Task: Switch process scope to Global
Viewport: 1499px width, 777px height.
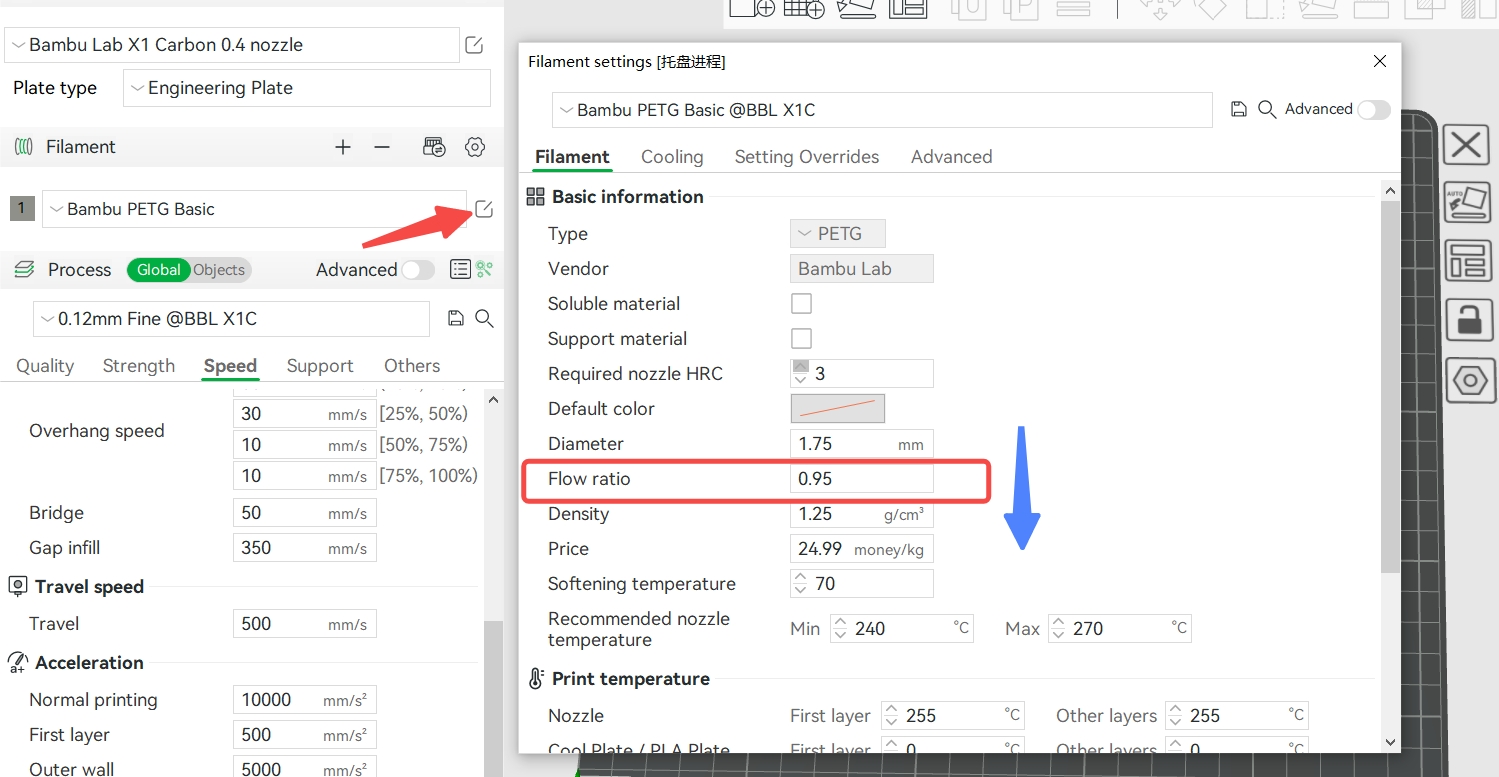Action: (x=158, y=270)
